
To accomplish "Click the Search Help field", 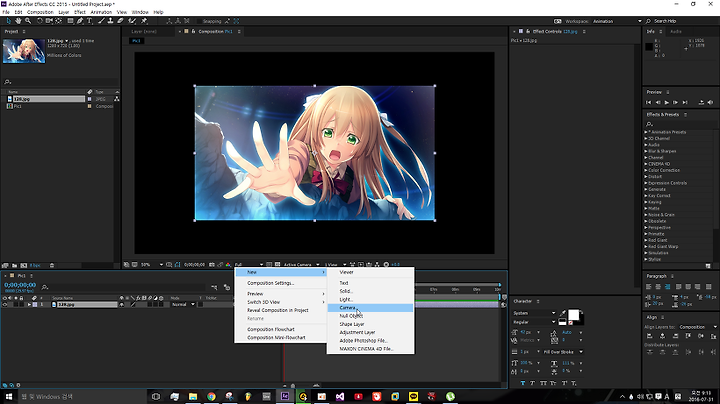I will pyautogui.click(x=684, y=21).
